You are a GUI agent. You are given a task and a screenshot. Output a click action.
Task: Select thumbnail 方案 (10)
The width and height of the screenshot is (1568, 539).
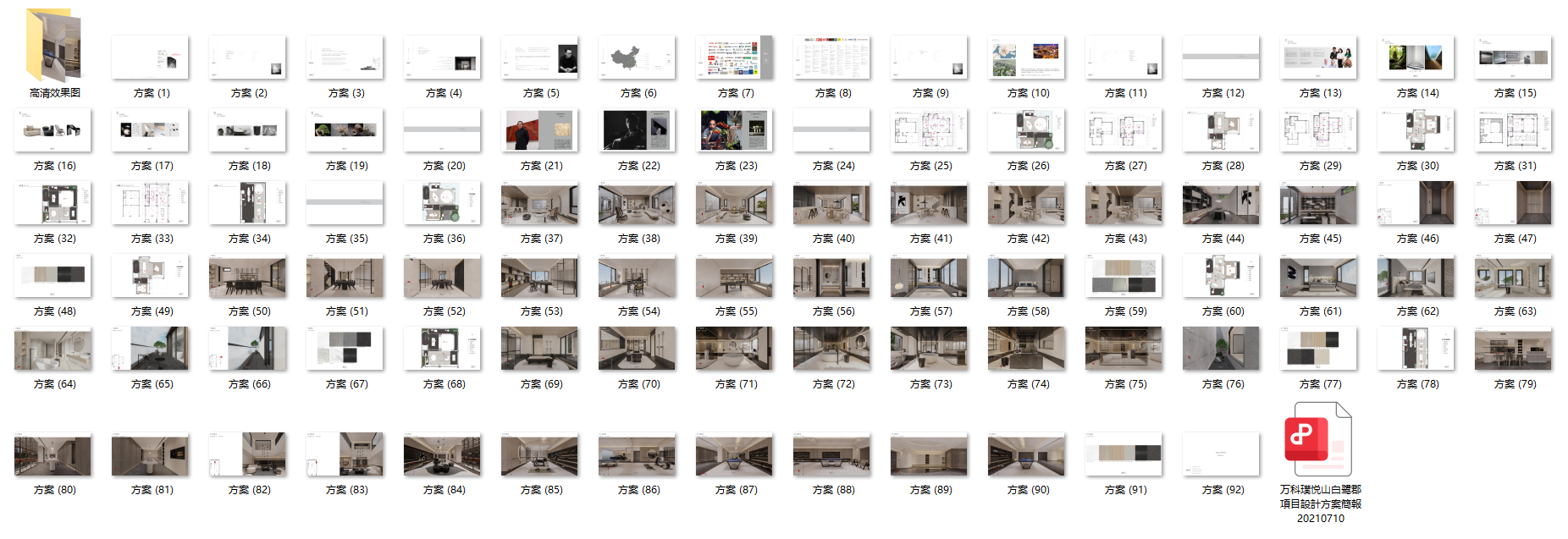point(1026,58)
